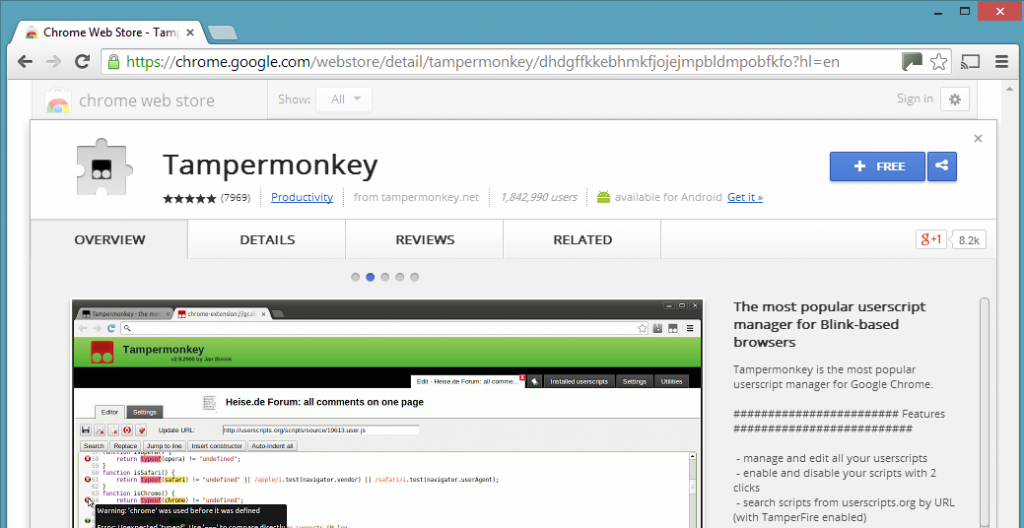Screen dimensions: 1024x528
Task: Select the third screenshot carousel dot
Action: [385, 277]
